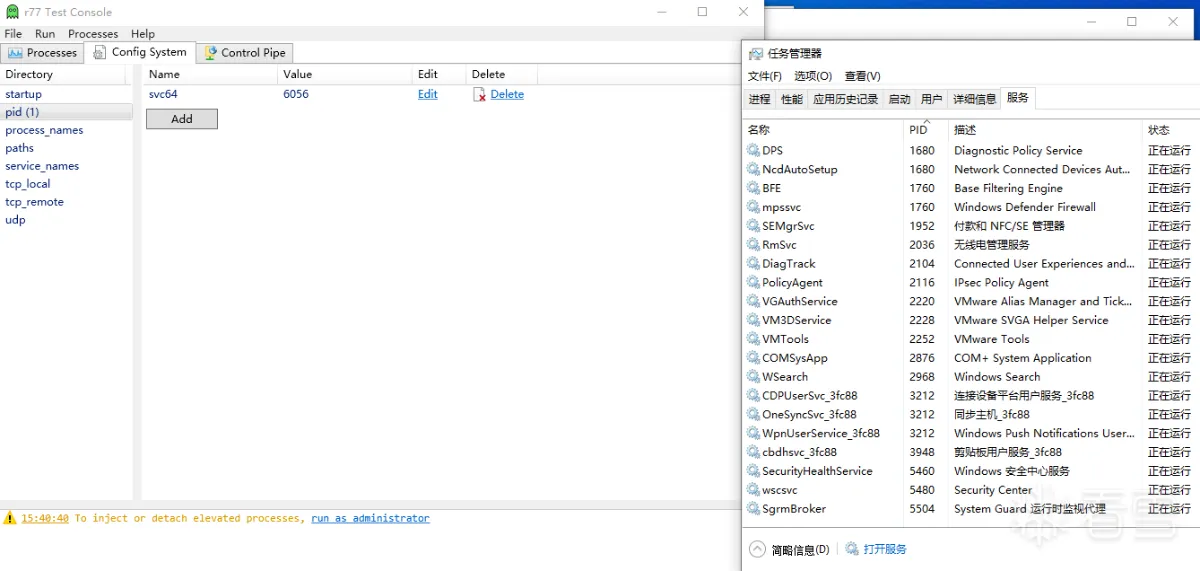
Task: Switch to the 进程 tab in Task Manager
Action: (760, 99)
